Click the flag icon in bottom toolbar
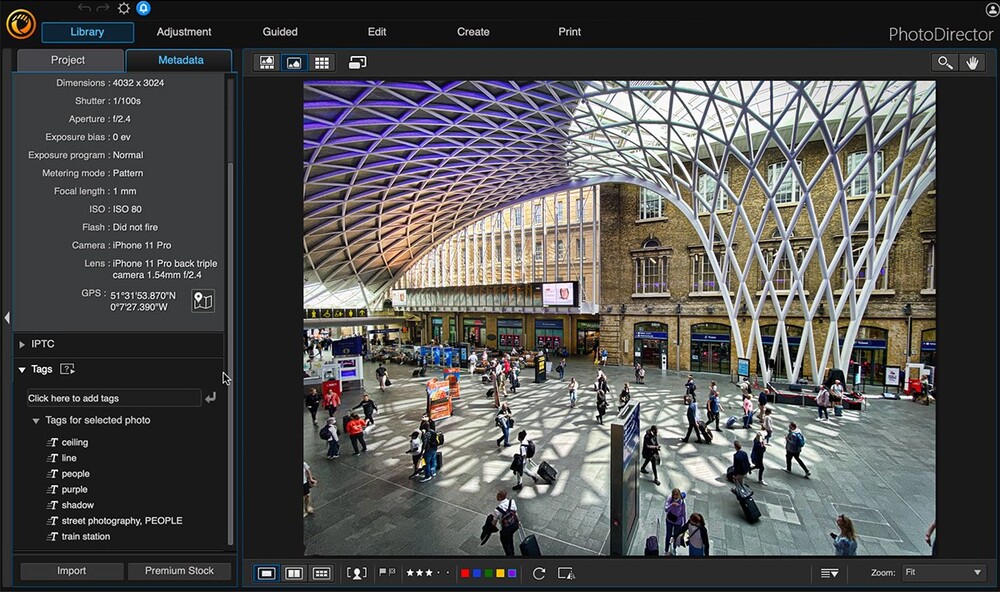This screenshot has width=1000, height=592. tap(383, 572)
